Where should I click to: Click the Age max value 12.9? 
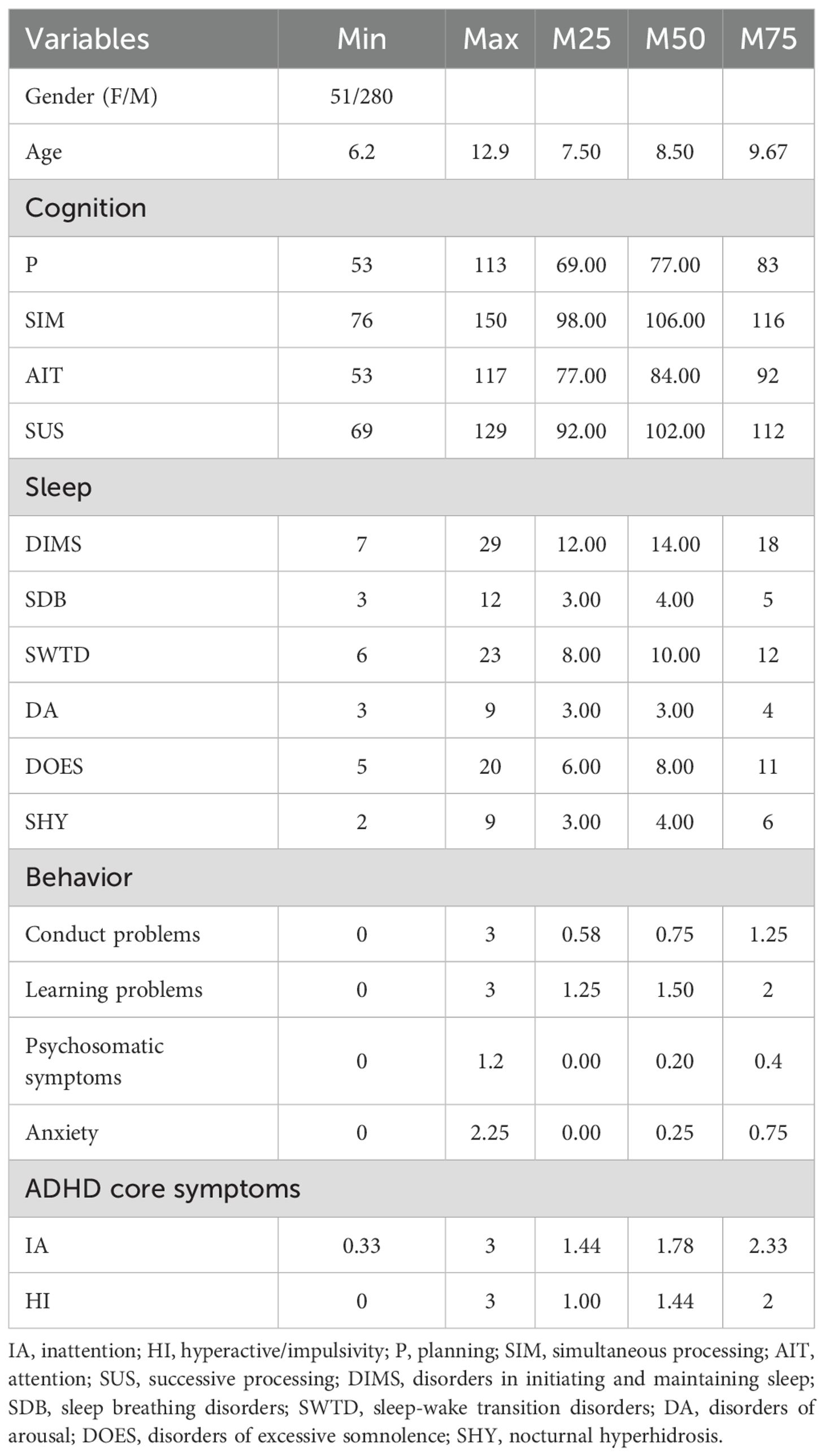490,151
